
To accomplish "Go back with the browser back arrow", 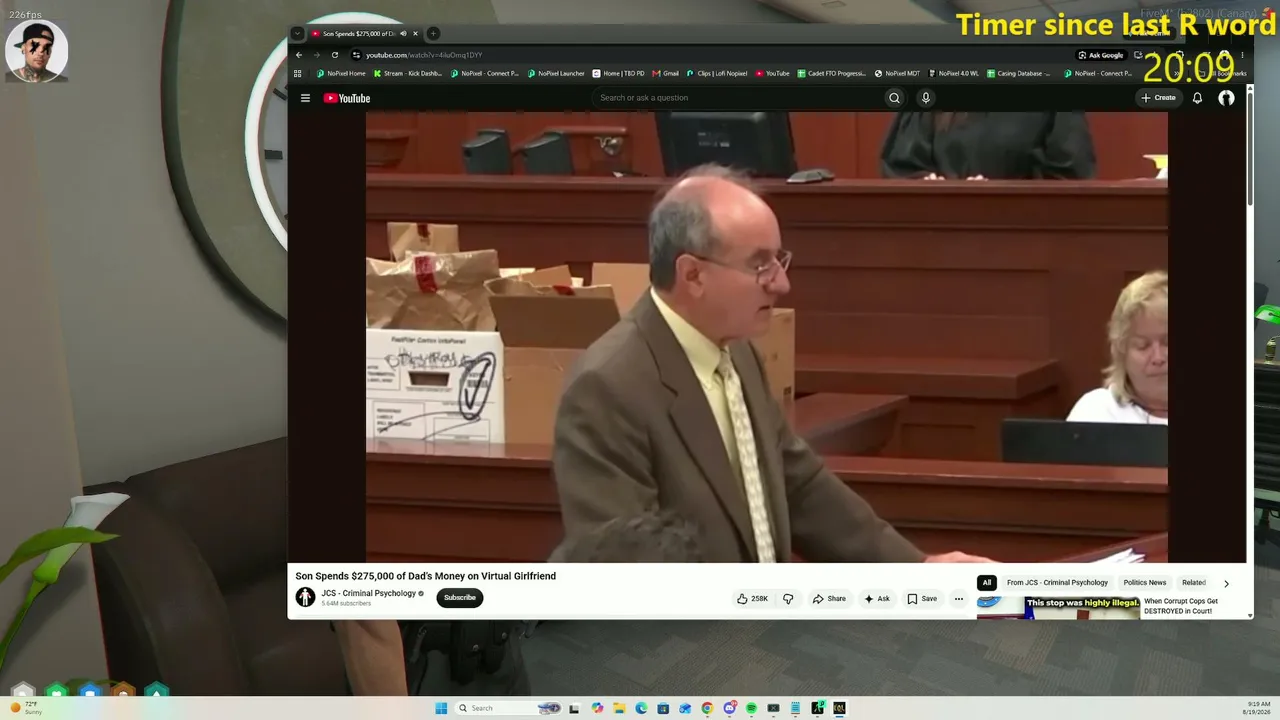I will (x=298, y=55).
